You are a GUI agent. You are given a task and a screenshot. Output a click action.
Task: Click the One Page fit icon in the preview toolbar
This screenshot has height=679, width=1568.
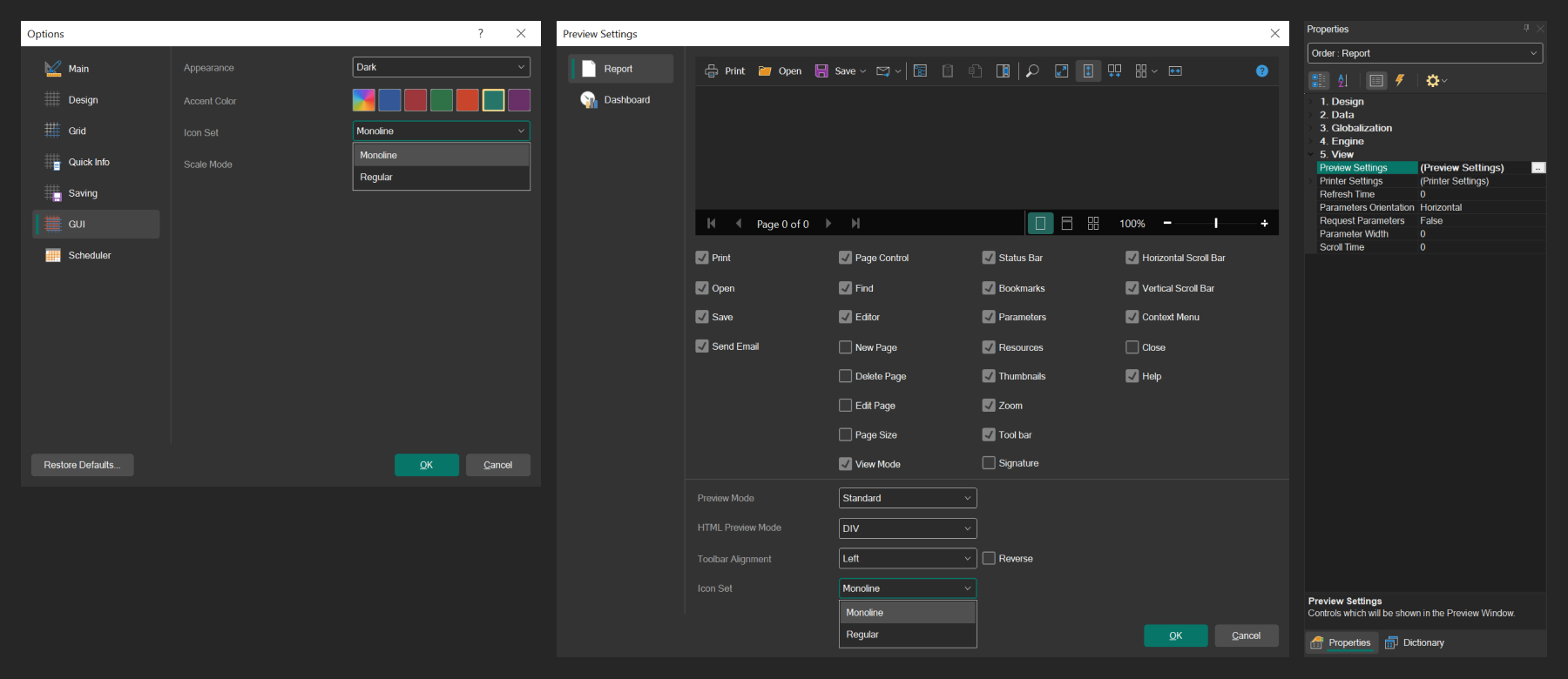click(1088, 71)
